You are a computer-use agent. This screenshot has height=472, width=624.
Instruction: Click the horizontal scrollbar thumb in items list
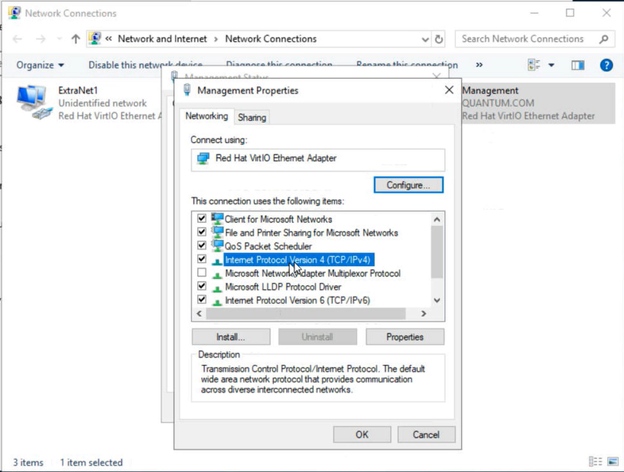tap(306, 314)
